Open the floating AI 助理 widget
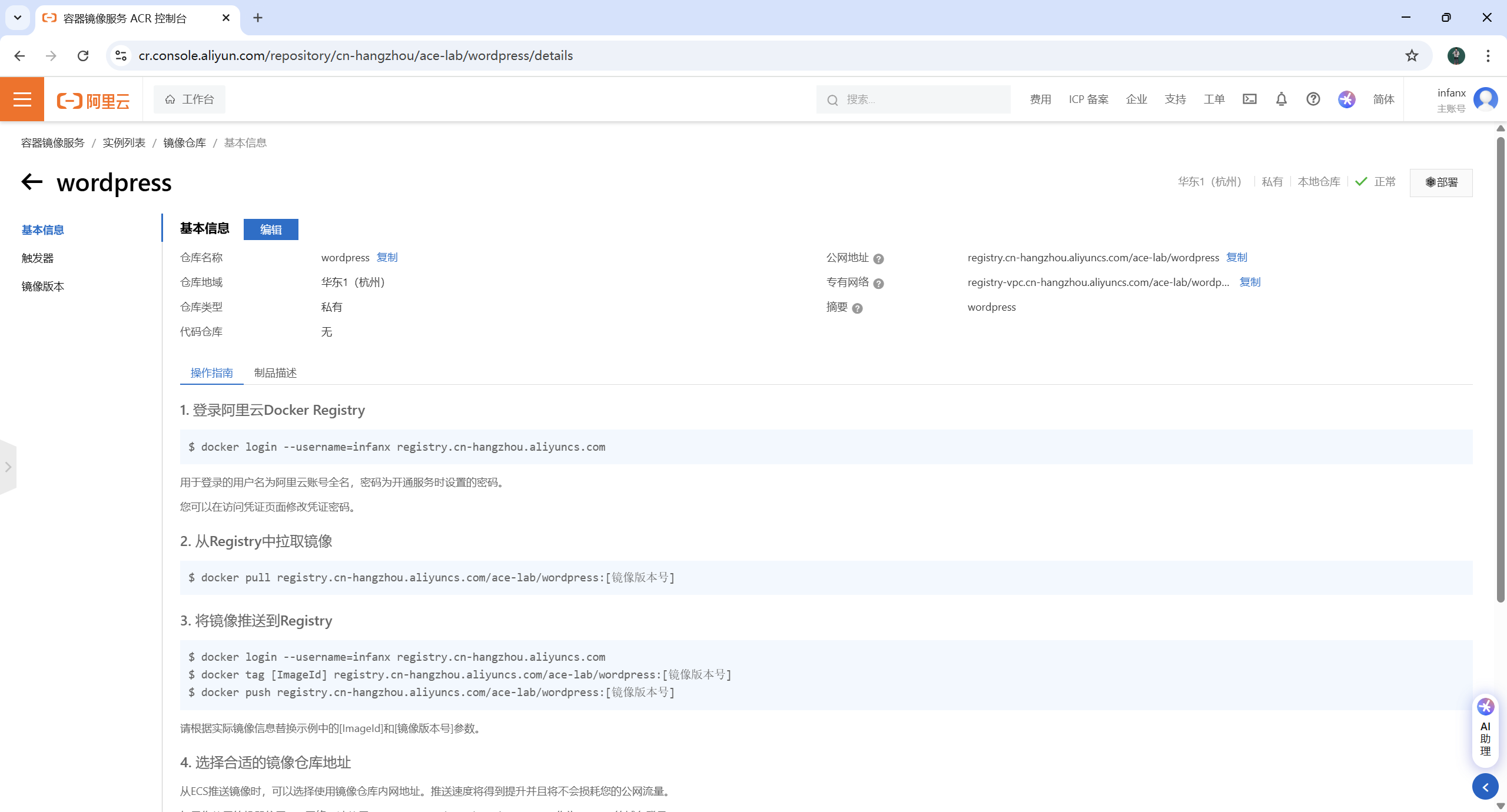This screenshot has height=812, width=1507. 1485,730
